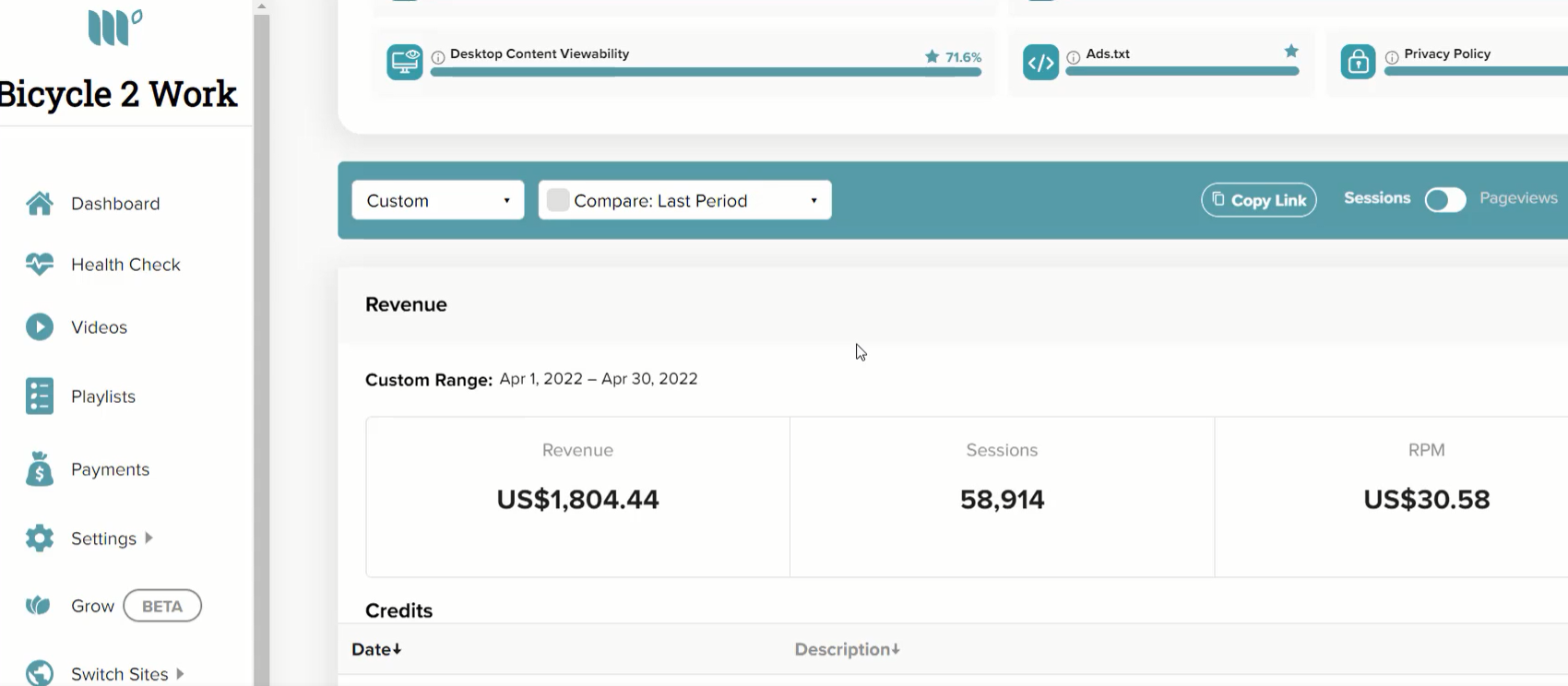The width and height of the screenshot is (1568, 686).
Task: Click the Switch Sites globe icon
Action: click(x=39, y=673)
